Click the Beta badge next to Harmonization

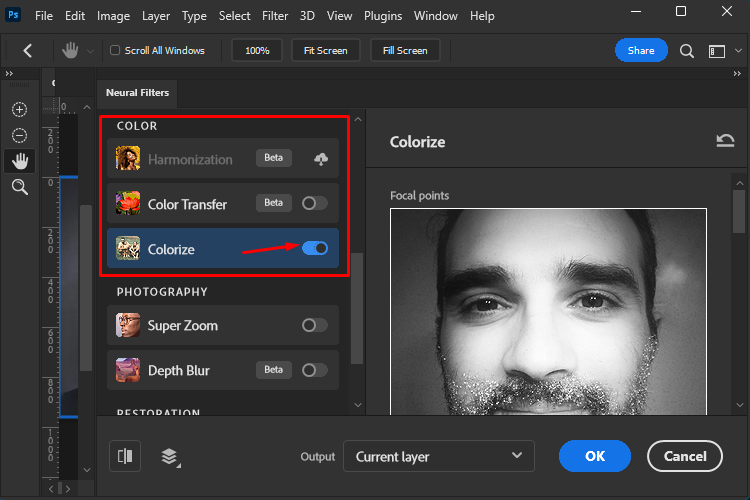[274, 158]
